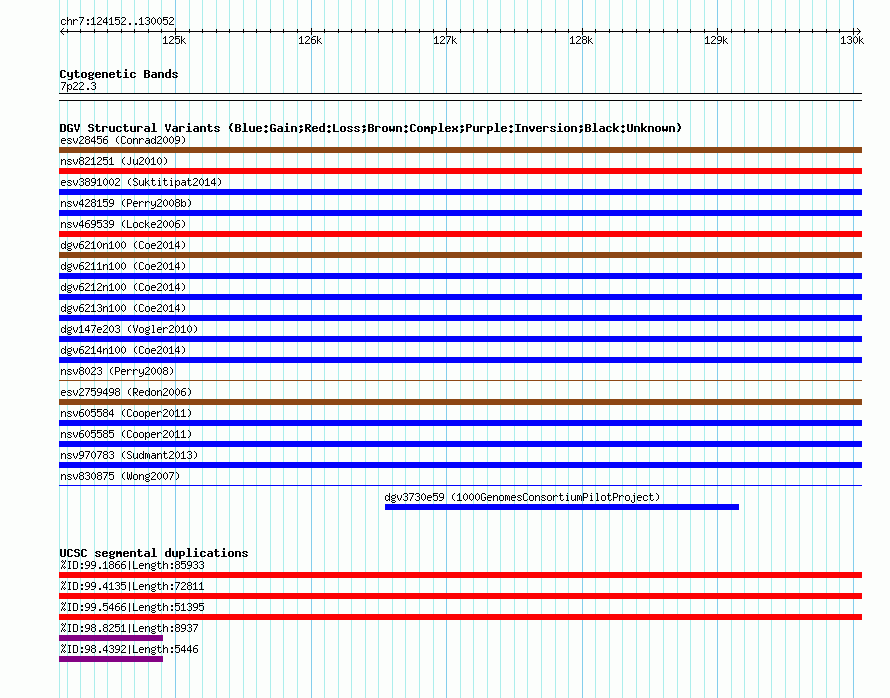Click the UCSC segmental duplications track title
890x698 pixels.
154,553
